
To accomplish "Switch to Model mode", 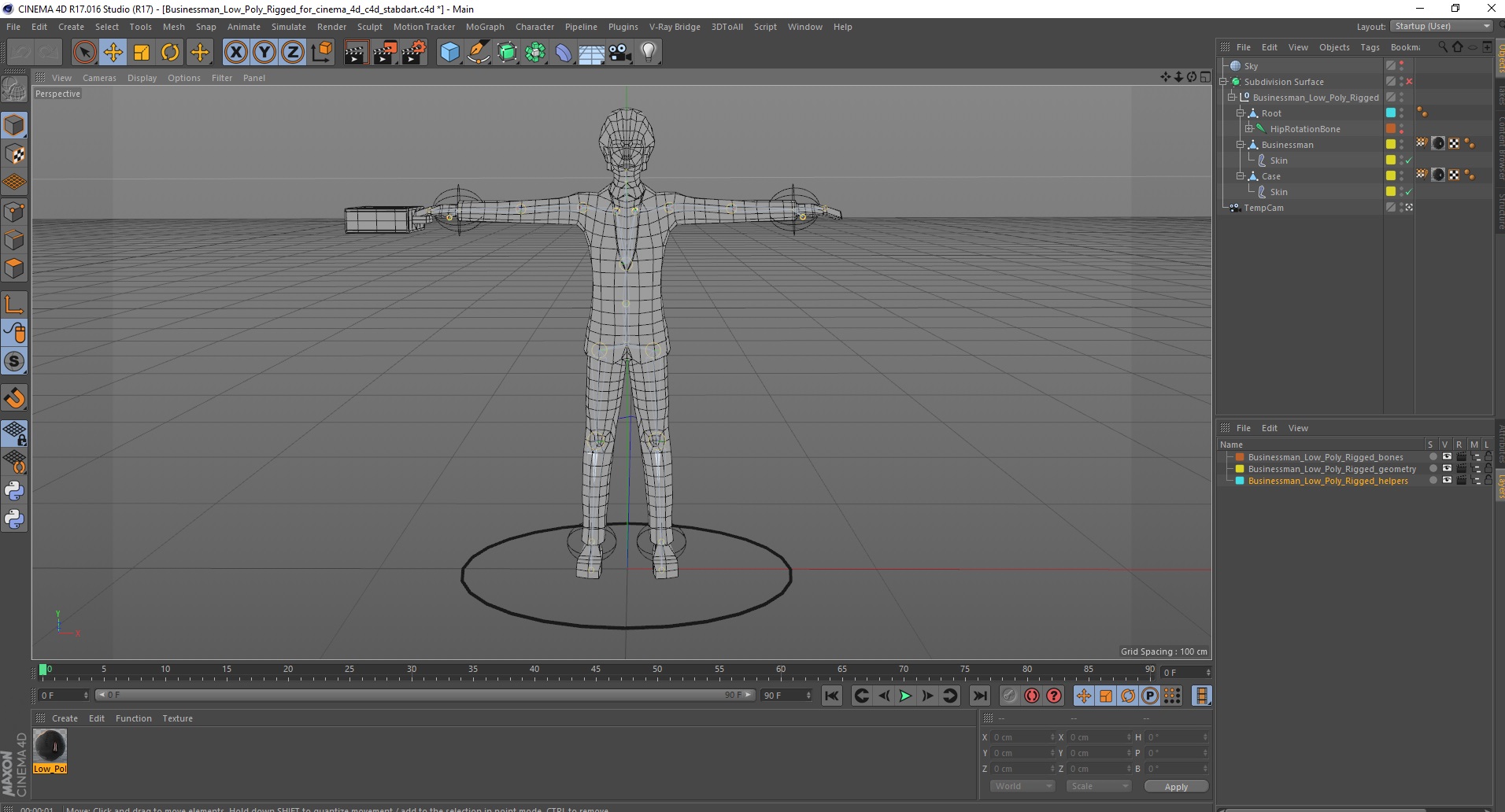I will (14, 126).
